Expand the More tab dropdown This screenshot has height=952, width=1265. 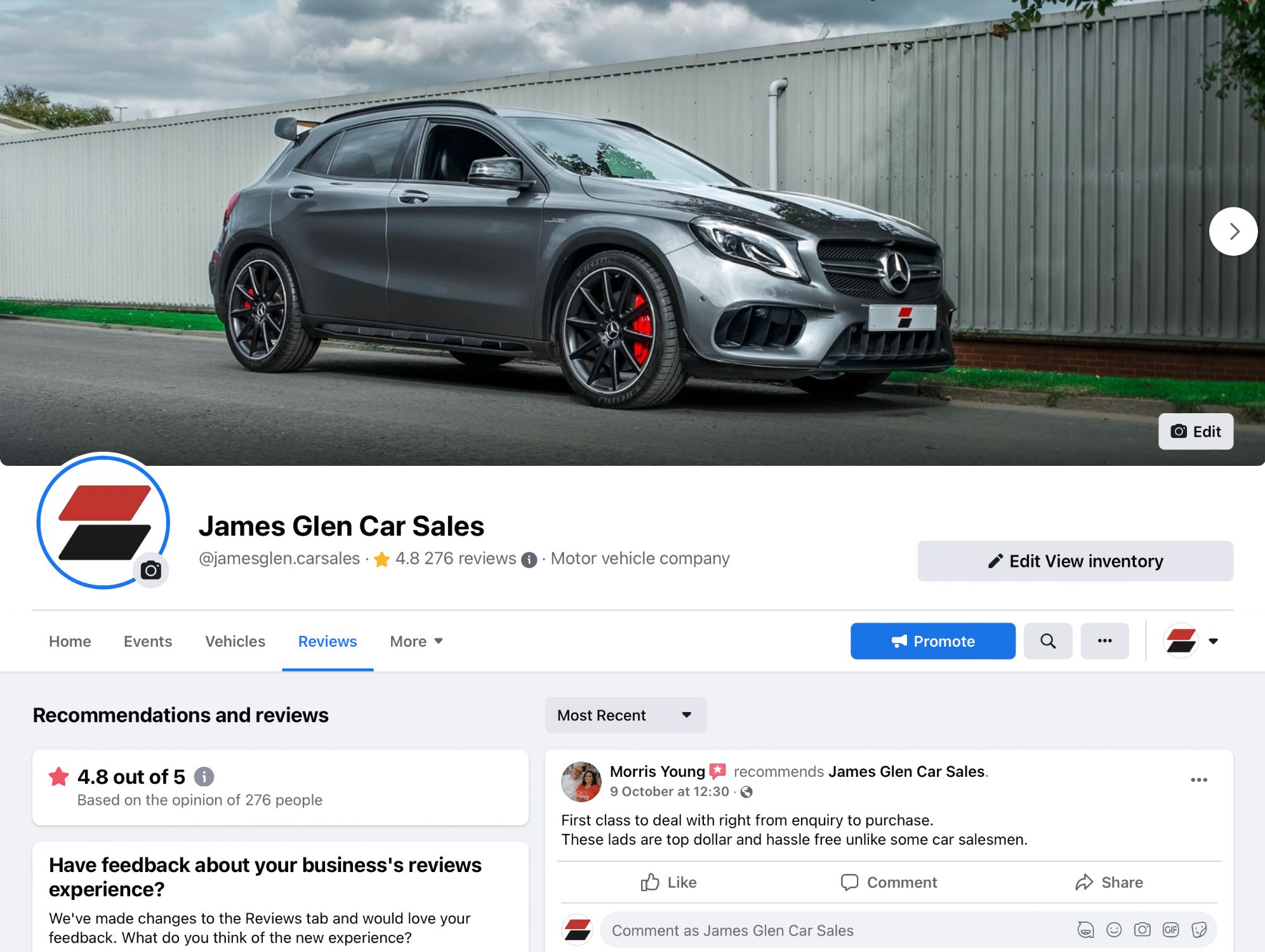click(416, 642)
